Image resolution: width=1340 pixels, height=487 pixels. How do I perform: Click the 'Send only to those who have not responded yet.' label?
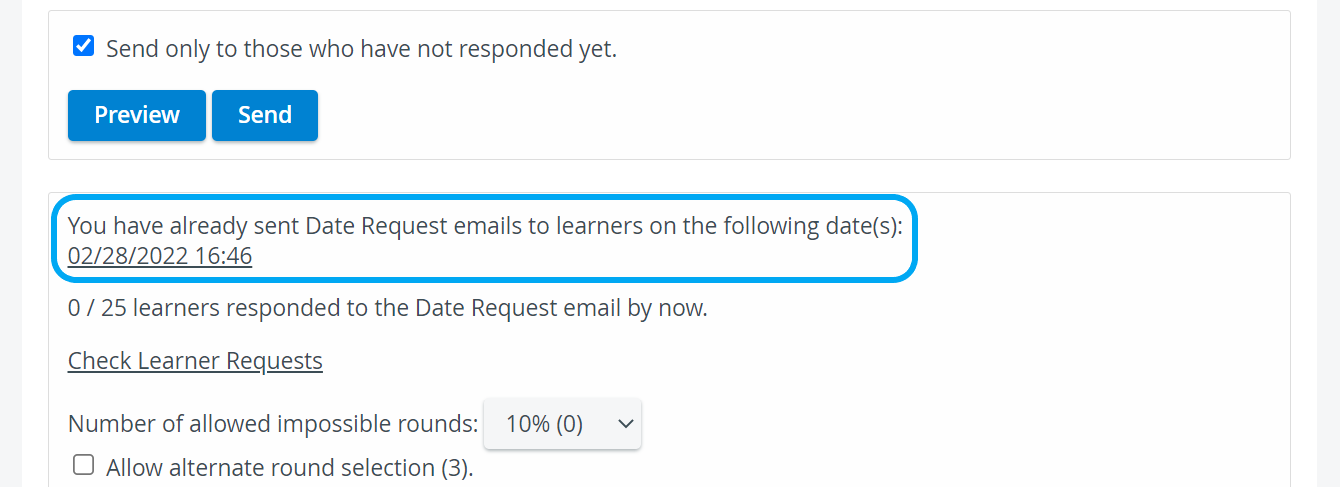click(361, 48)
